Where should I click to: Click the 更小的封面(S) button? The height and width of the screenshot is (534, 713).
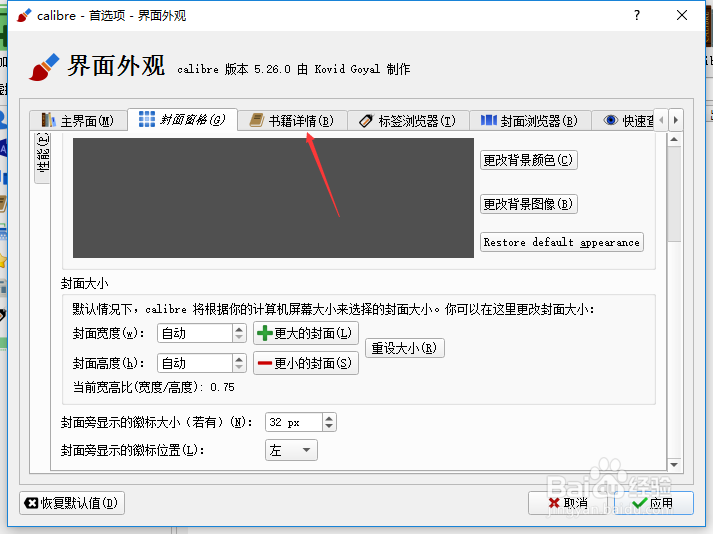pos(306,363)
